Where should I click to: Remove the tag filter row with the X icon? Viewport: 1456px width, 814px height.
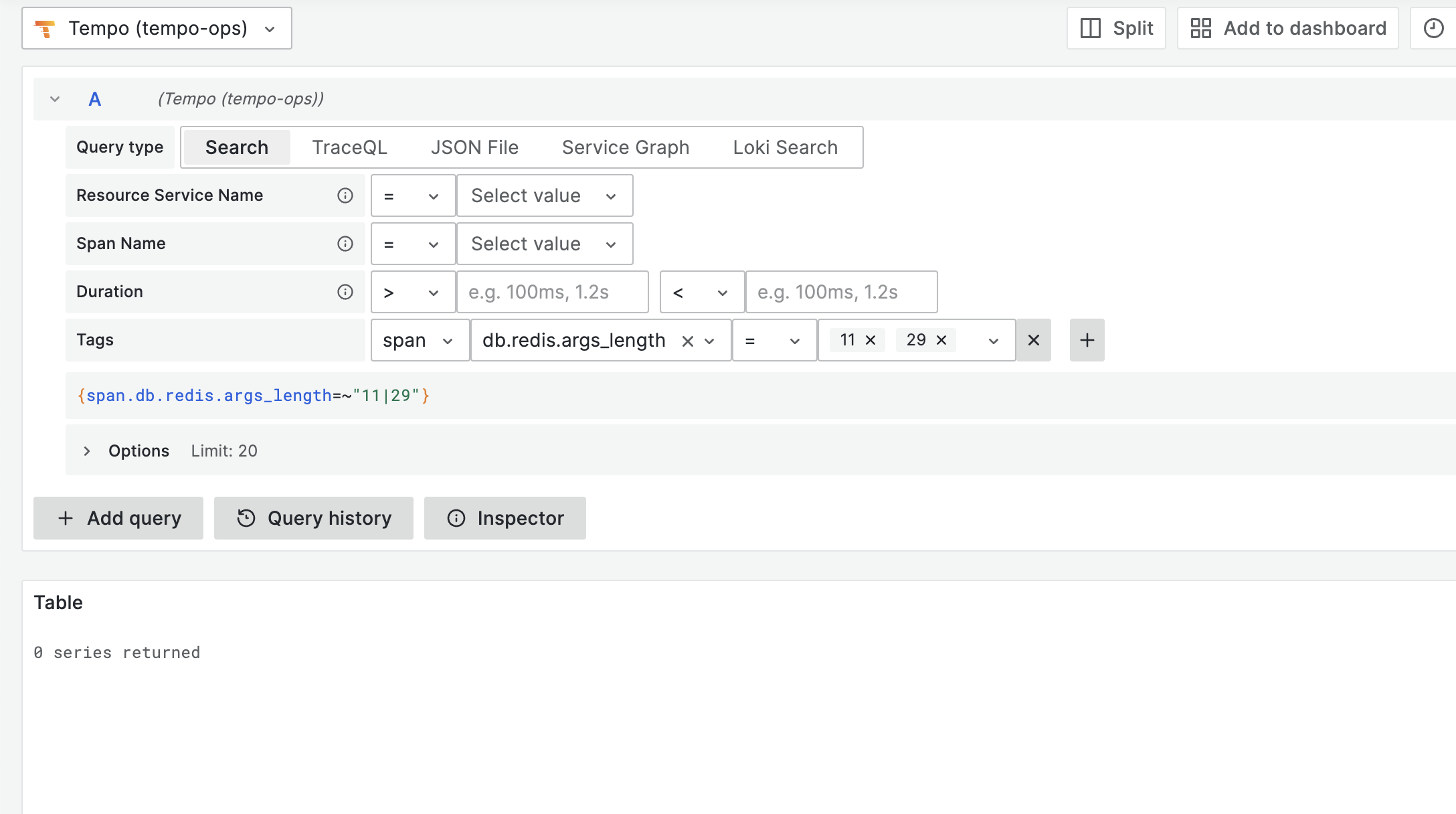click(x=1033, y=340)
